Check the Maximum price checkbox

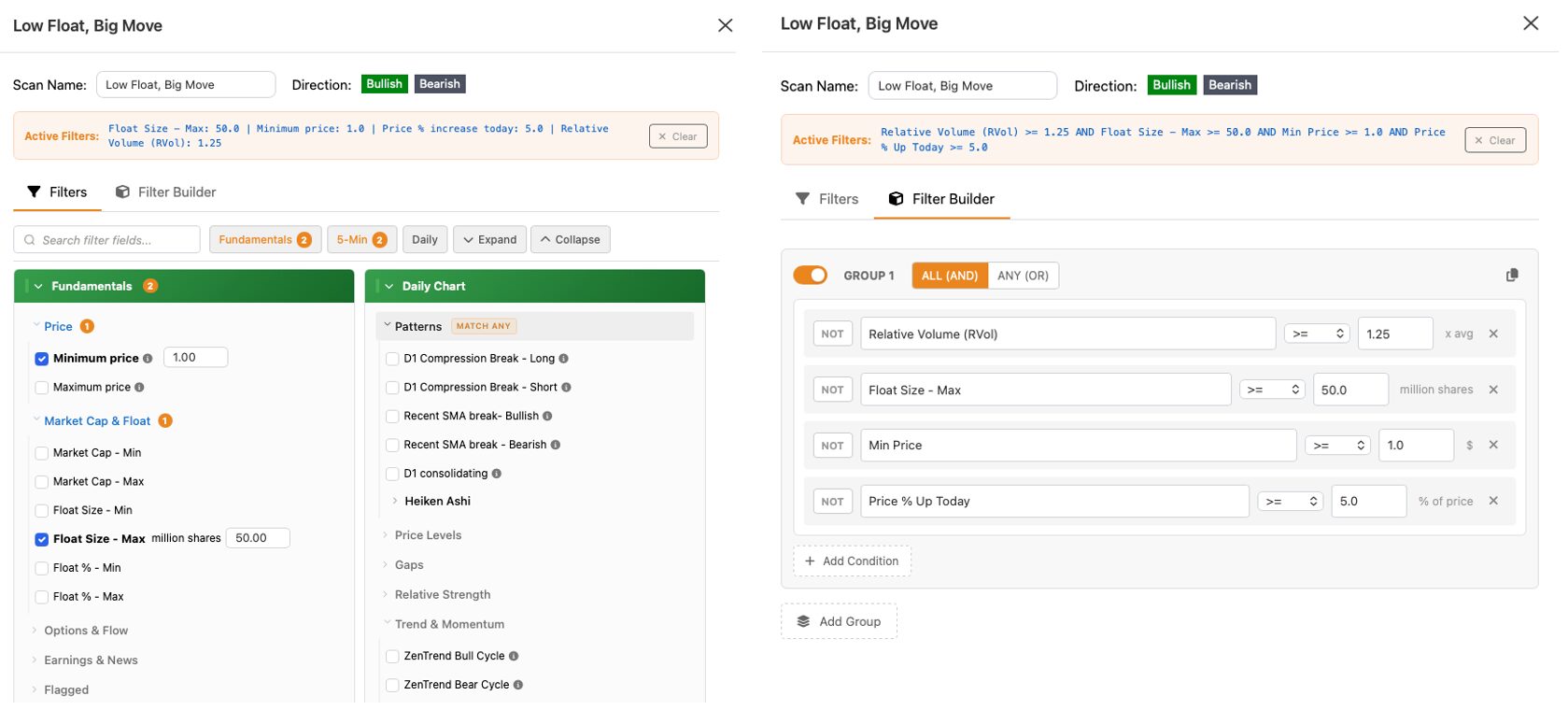[42, 388]
